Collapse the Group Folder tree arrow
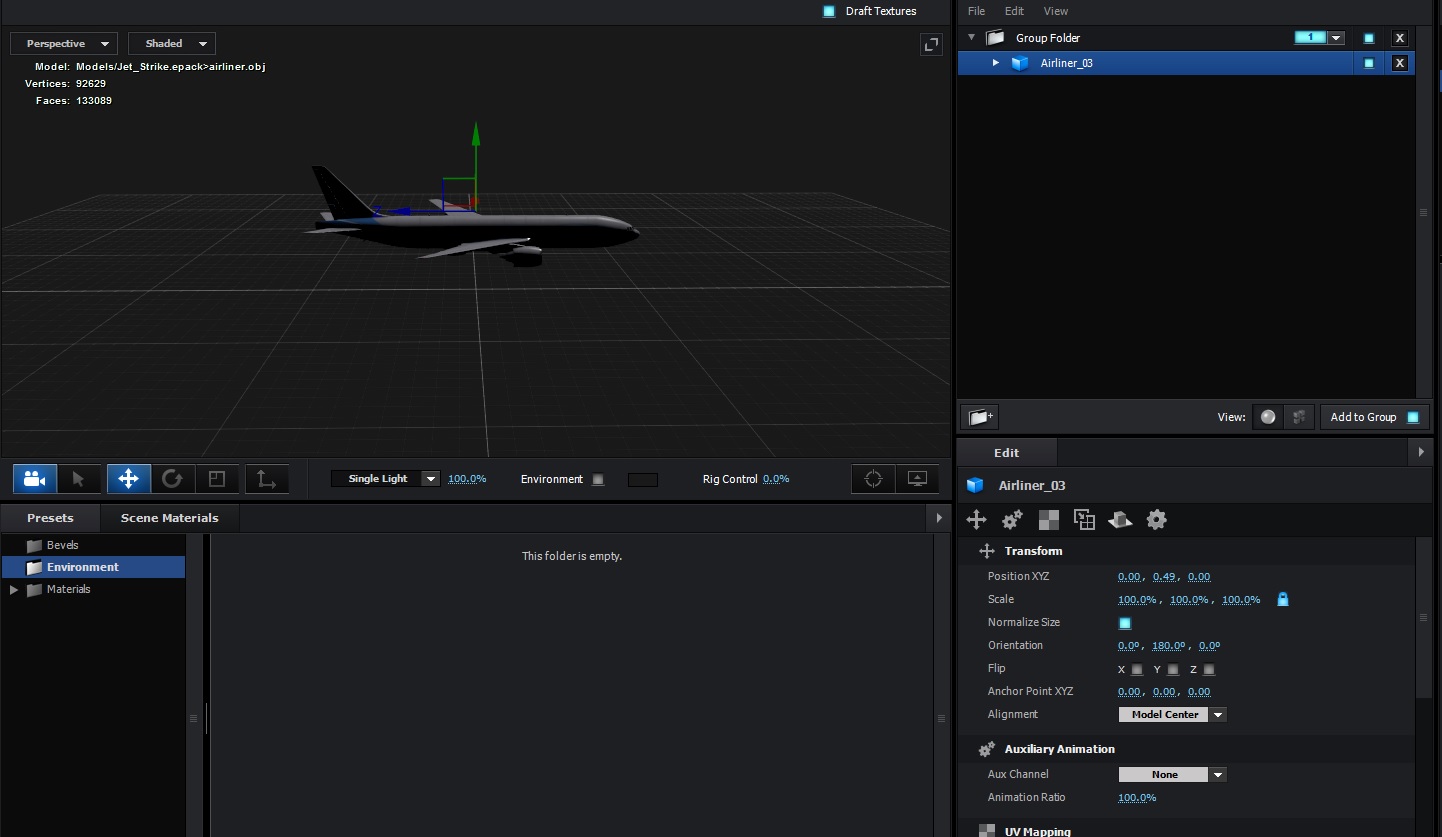 [x=971, y=37]
